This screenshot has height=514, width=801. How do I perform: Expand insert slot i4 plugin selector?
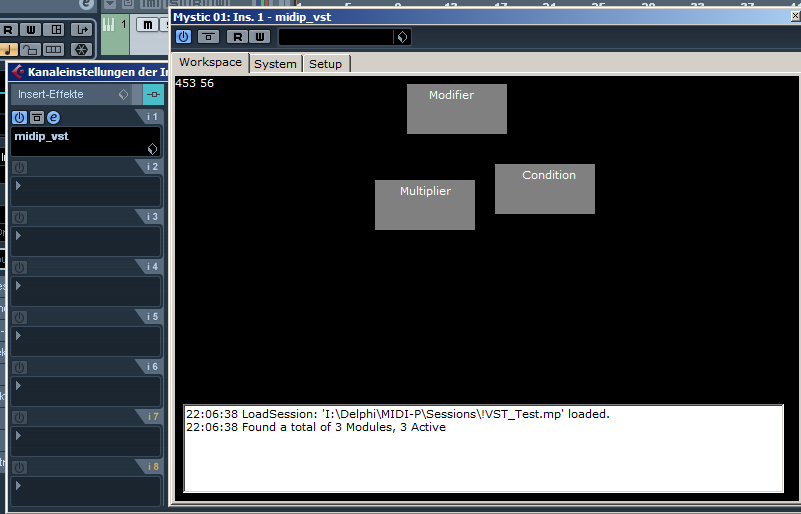18,286
